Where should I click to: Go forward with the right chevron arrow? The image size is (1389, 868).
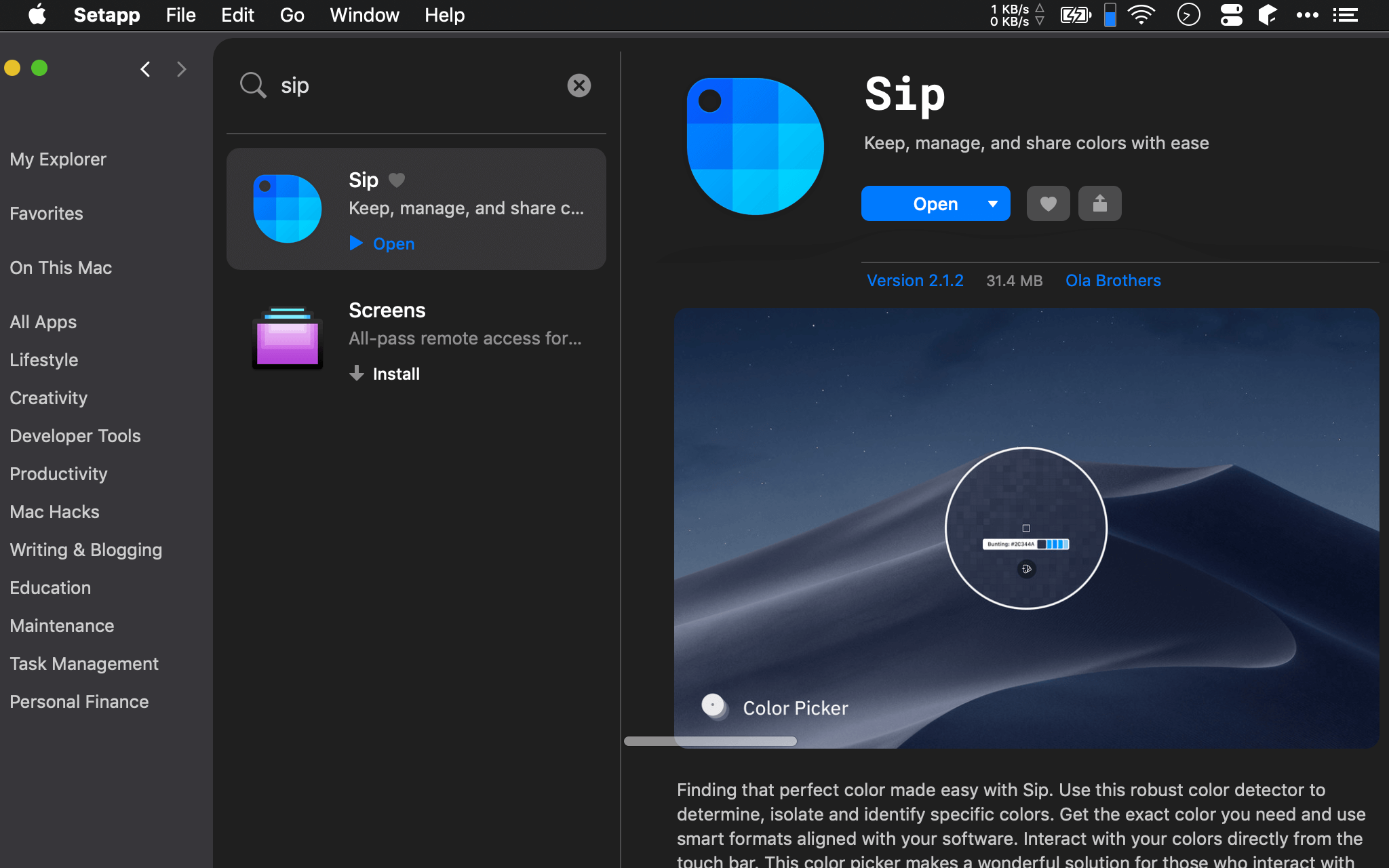[x=181, y=69]
